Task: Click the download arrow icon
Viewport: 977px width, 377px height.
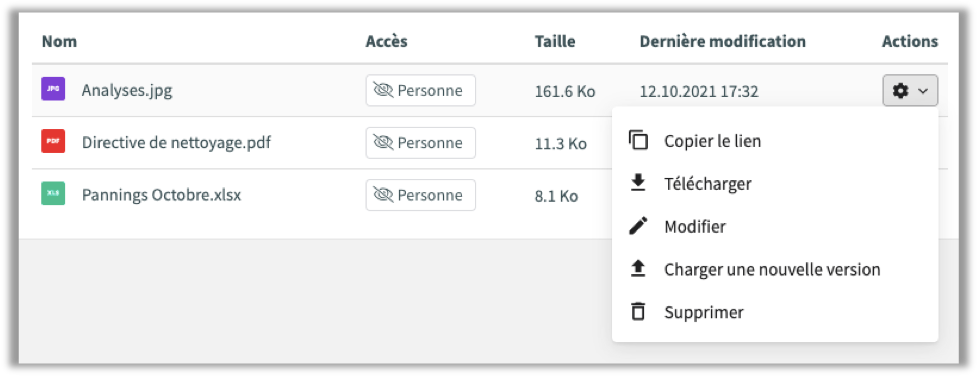Action: (x=638, y=183)
